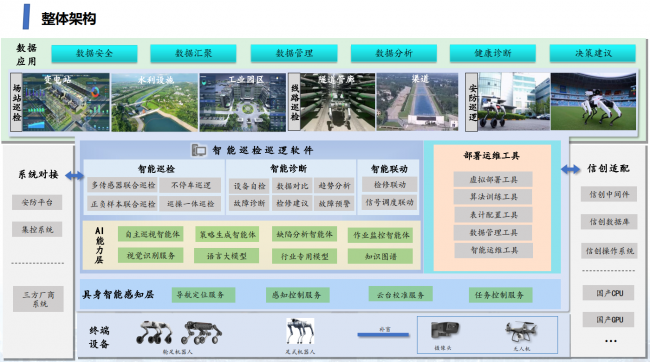Click 数据管理工具 in 部署运维工具 panel

[493, 233]
